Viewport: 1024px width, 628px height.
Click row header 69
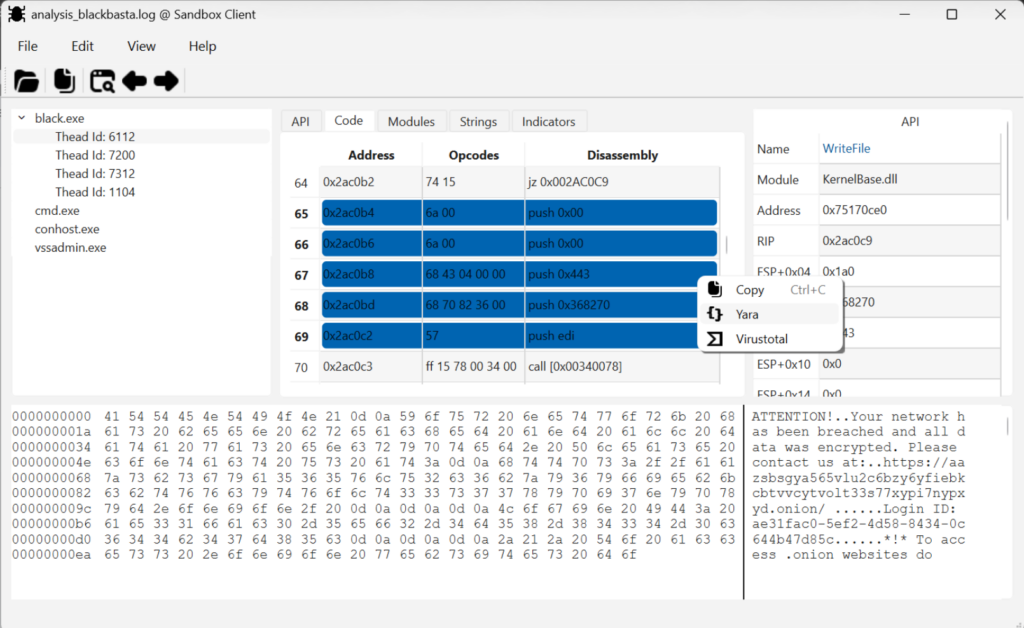[301, 336]
